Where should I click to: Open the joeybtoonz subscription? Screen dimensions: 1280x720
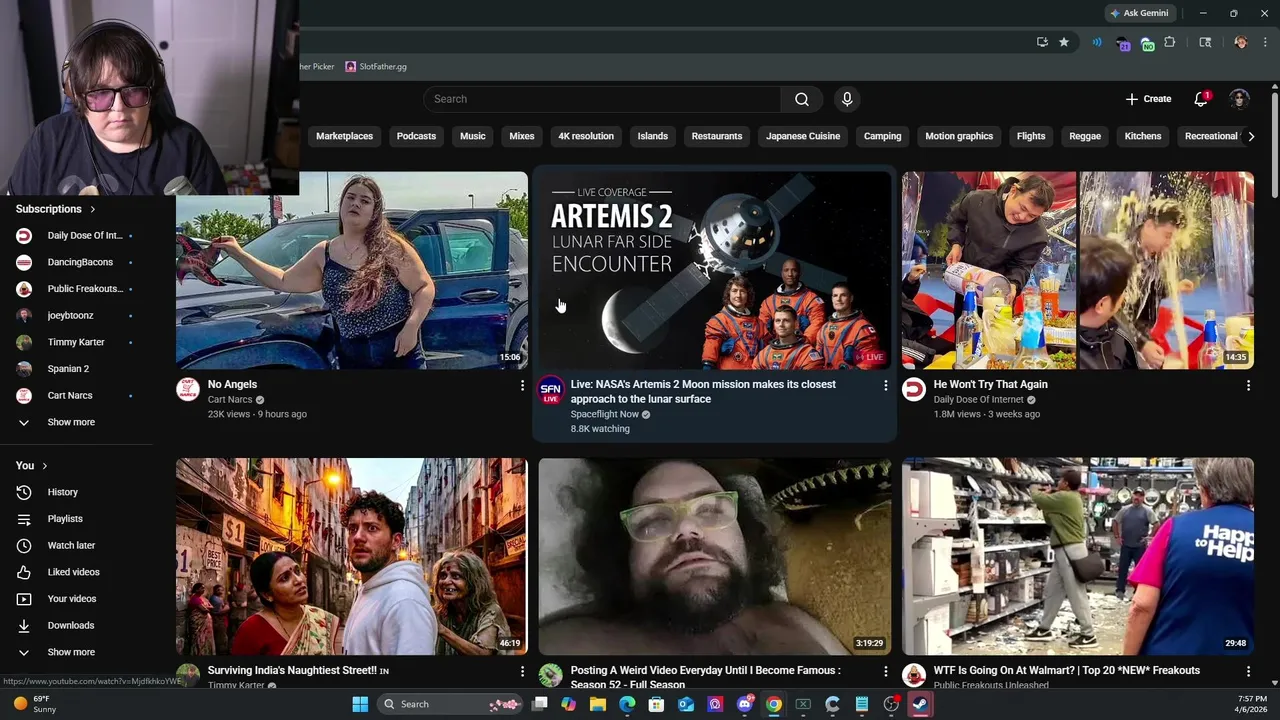pyautogui.click(x=70, y=316)
